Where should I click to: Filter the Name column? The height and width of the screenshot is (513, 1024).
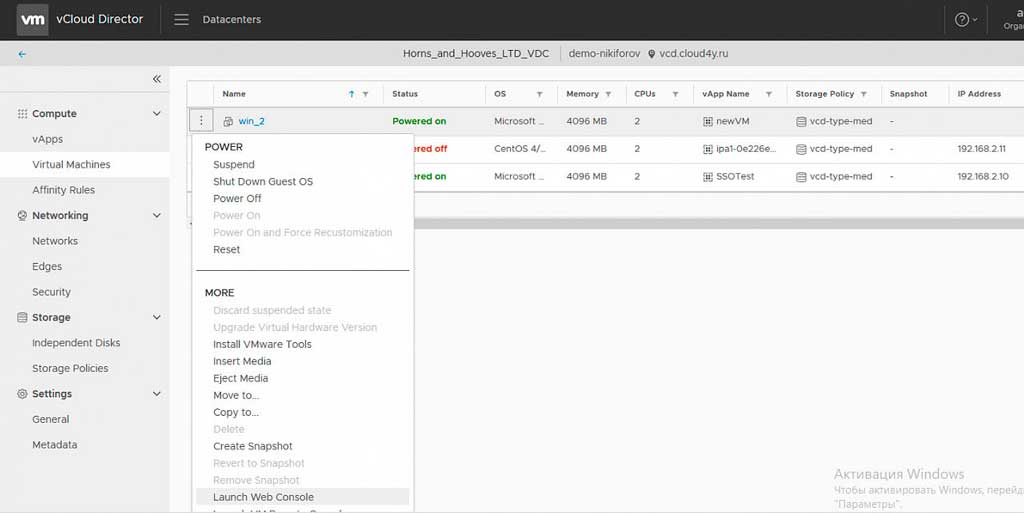[366, 94]
